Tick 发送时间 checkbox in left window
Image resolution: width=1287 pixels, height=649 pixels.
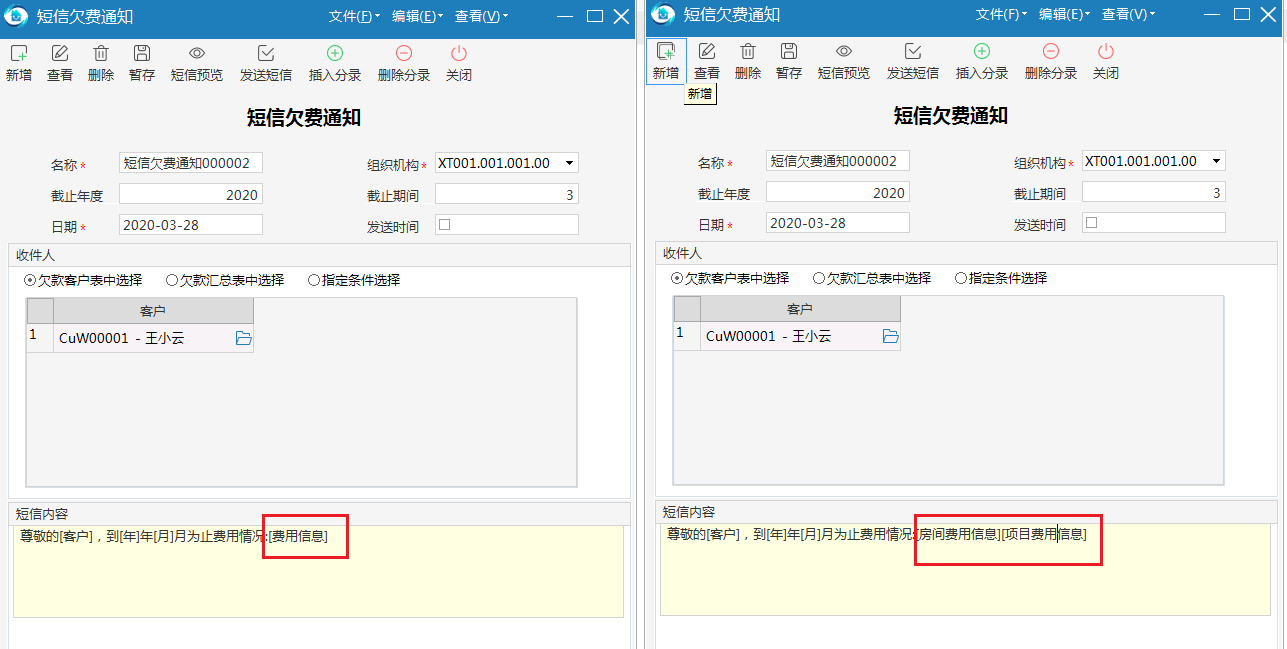(445, 225)
